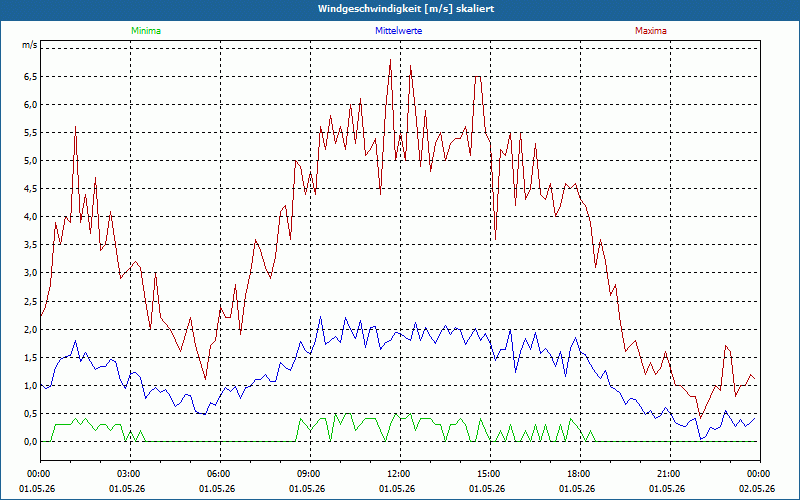Image resolution: width=800 pixels, height=500 pixels.
Task: Click the 02.05.26 date label
Action: 757,489
